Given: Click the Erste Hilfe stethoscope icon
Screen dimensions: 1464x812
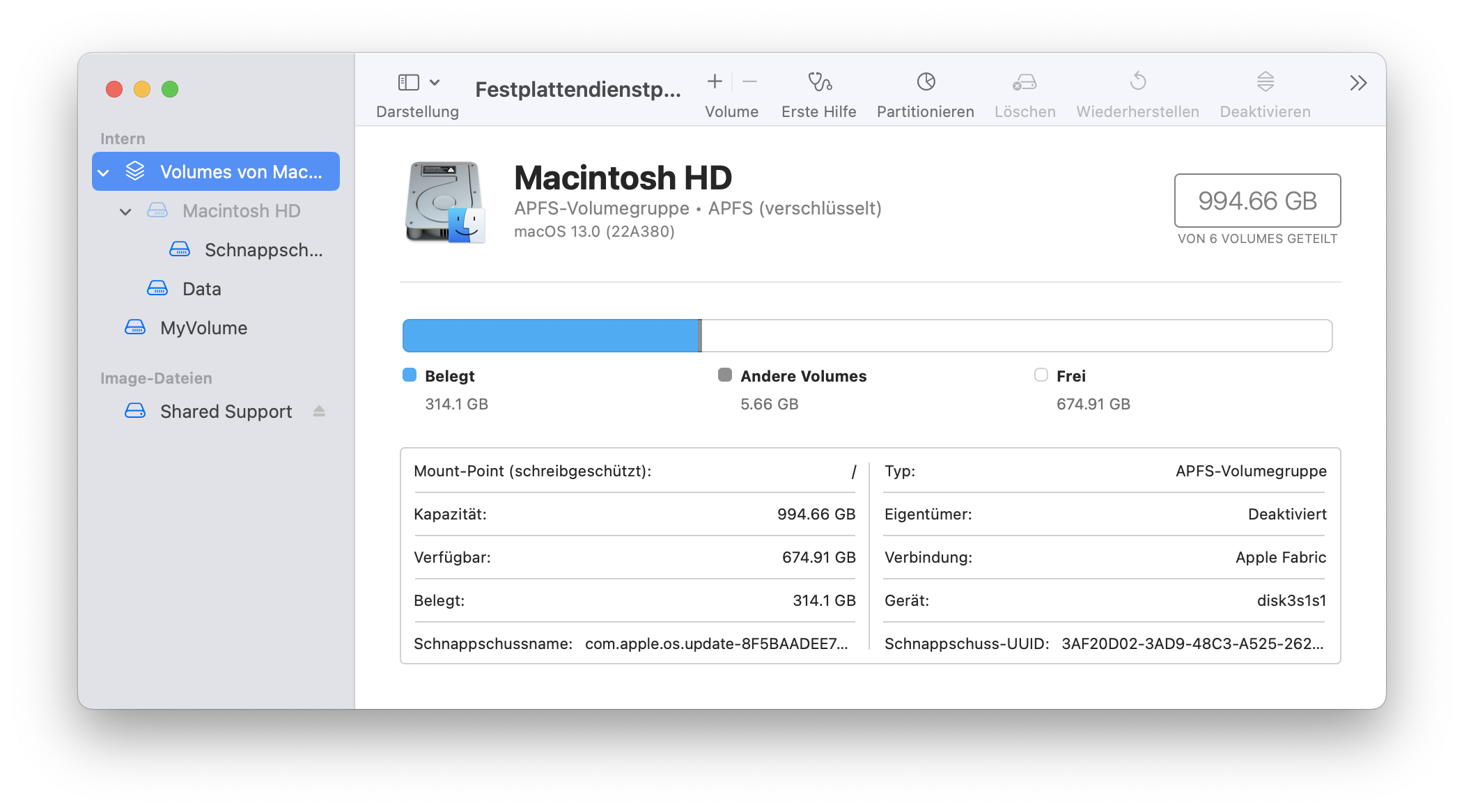Looking at the screenshot, I should (x=819, y=82).
